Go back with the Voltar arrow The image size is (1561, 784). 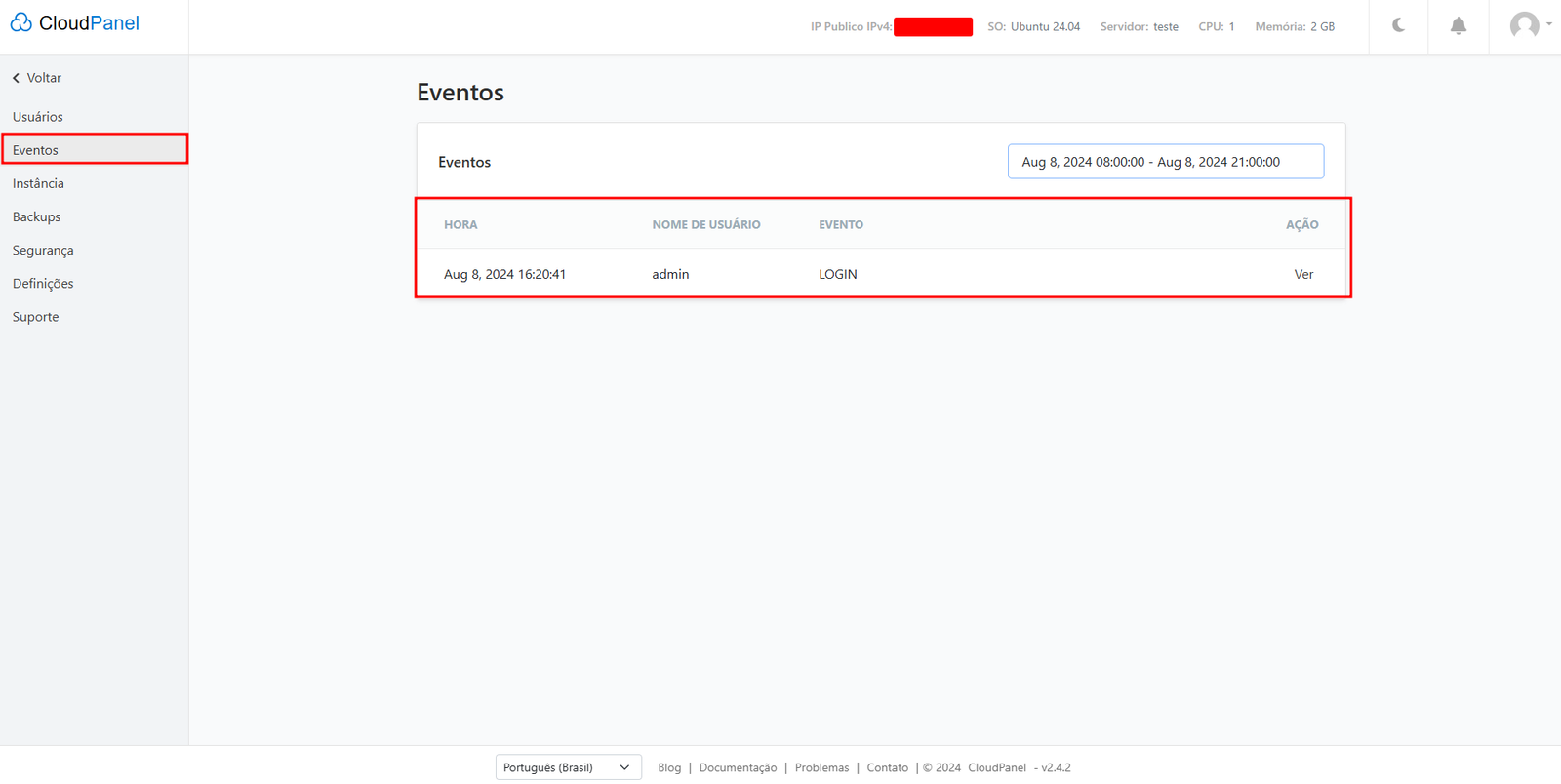click(36, 78)
